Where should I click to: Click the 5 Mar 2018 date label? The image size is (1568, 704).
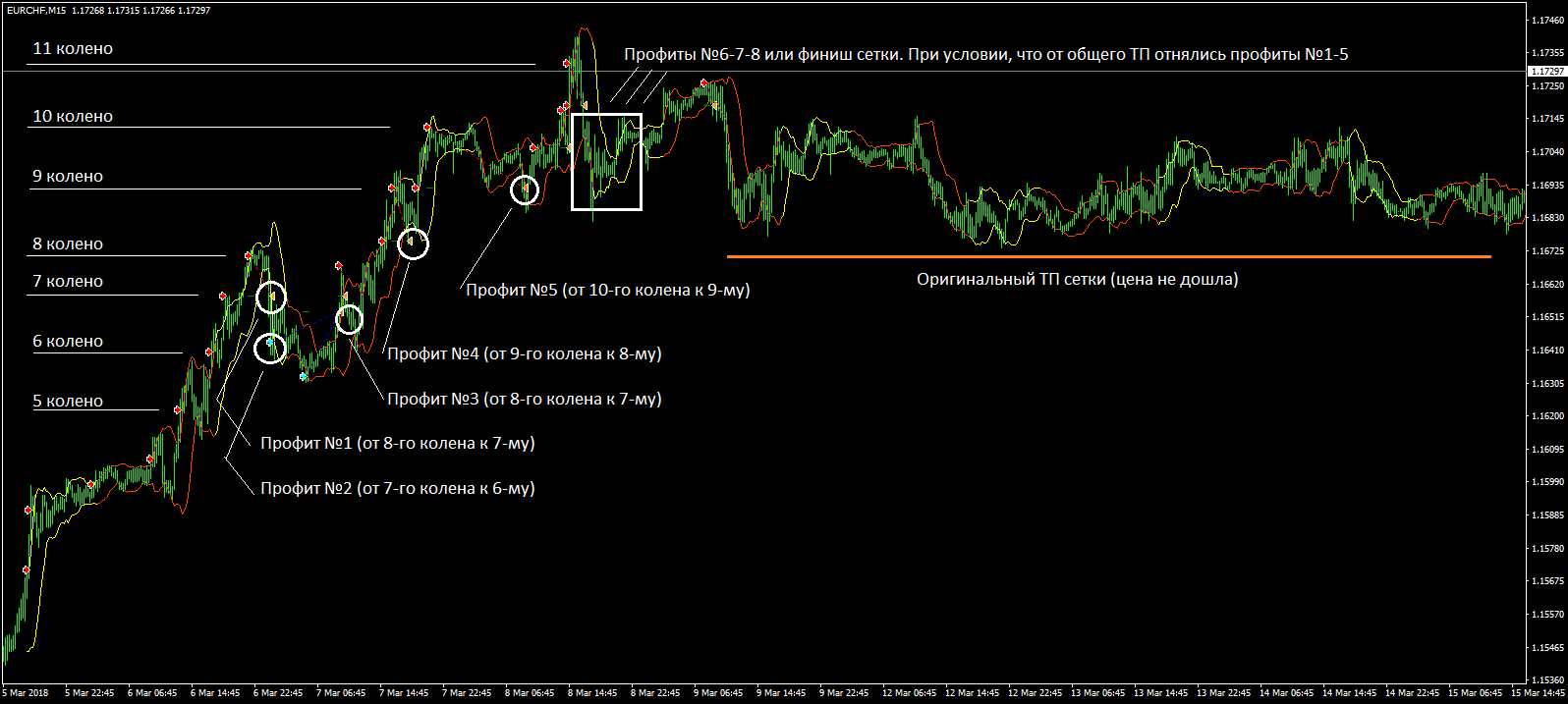[26, 693]
